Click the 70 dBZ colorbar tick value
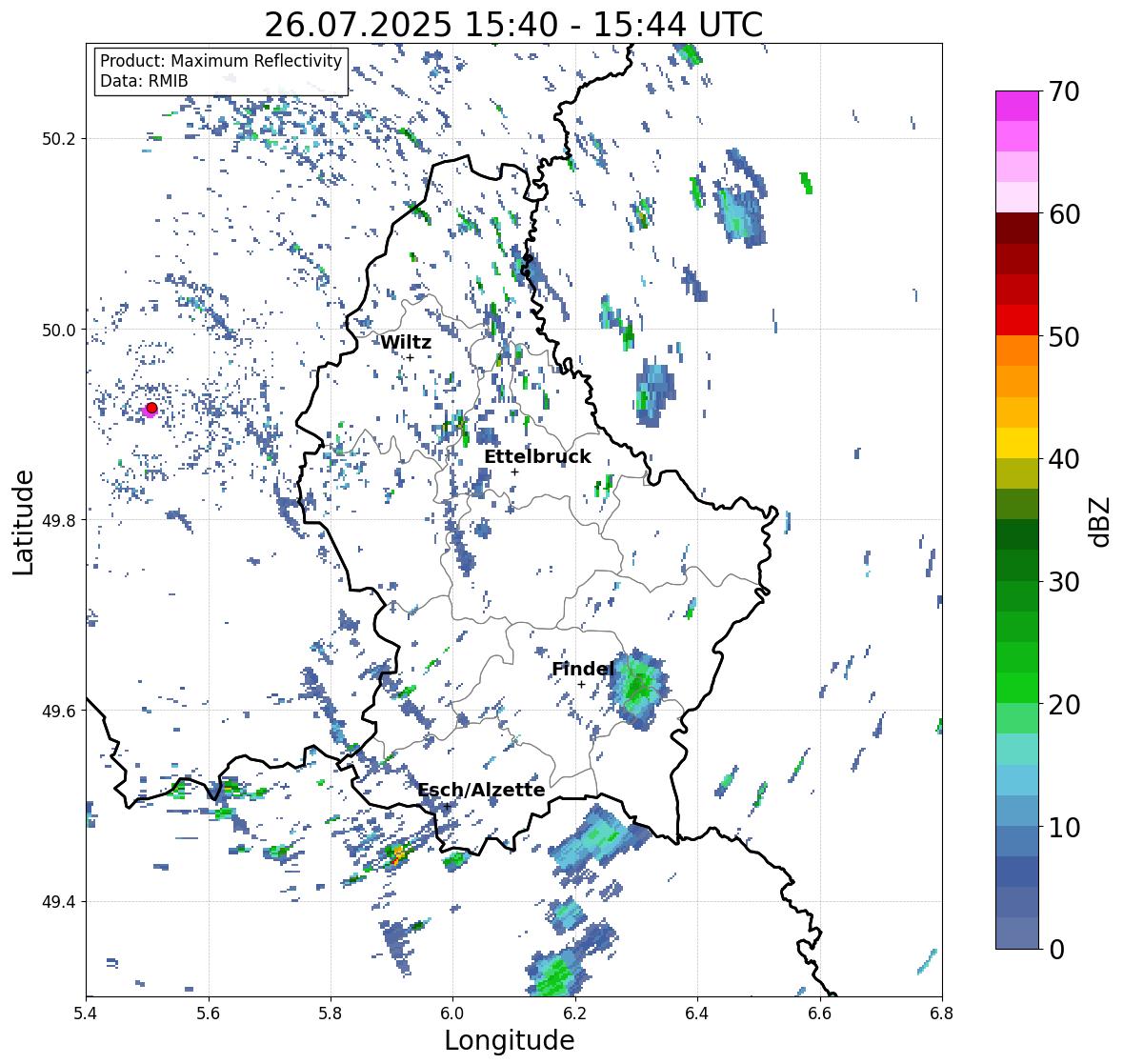This screenshot has width=1123, height=1064. [x=1064, y=91]
